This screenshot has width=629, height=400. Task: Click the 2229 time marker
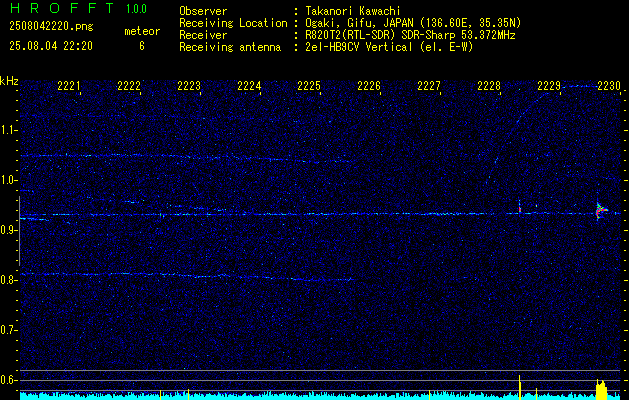(548, 86)
